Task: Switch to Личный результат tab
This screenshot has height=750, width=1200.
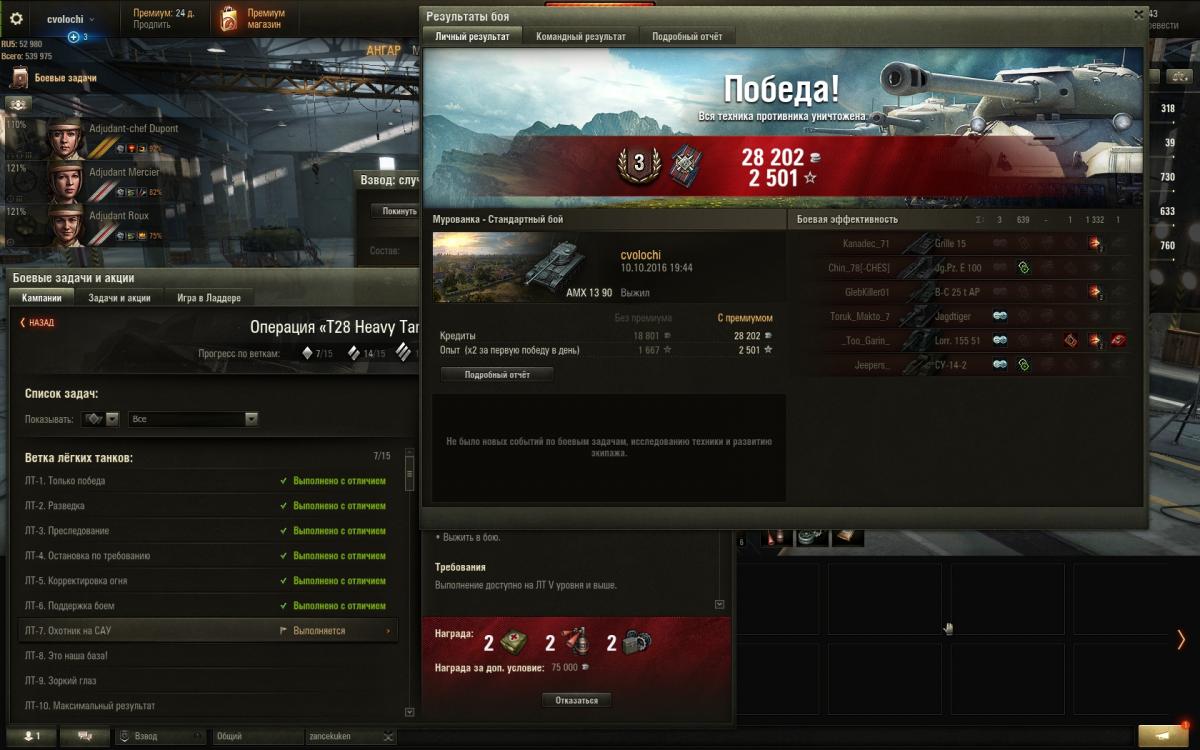Action: point(472,36)
